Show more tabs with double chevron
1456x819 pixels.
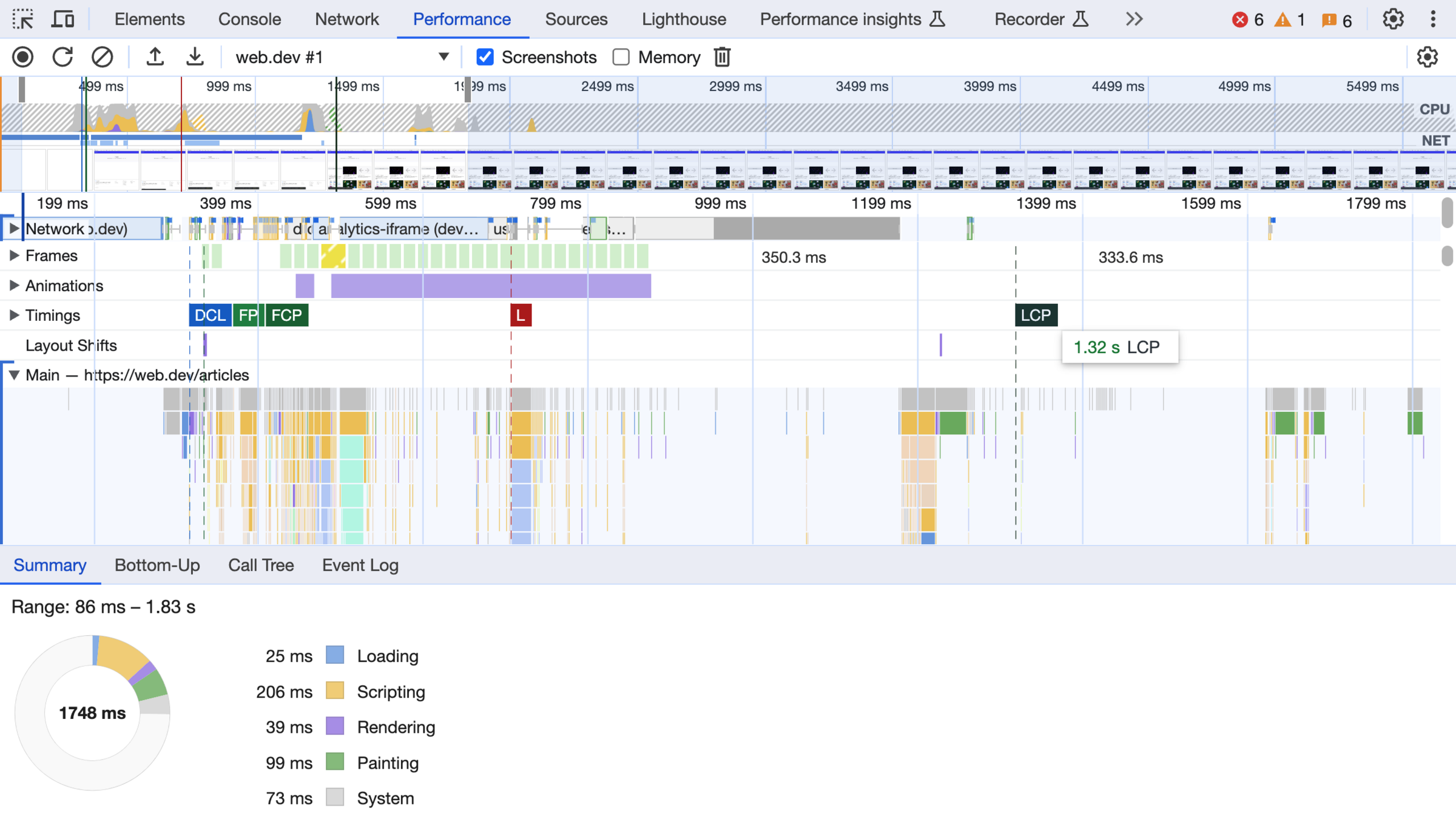[x=1134, y=19]
